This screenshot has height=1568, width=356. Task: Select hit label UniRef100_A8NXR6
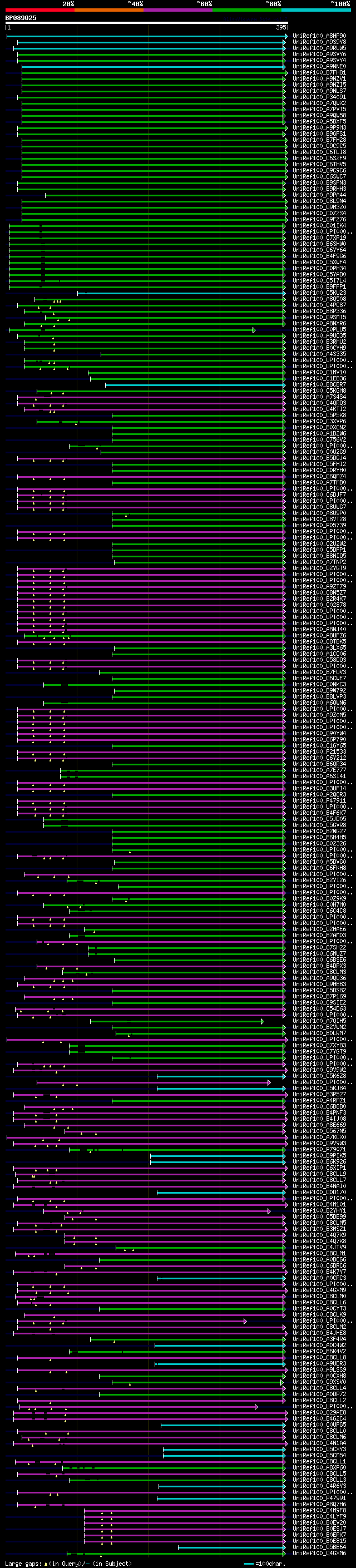click(319, 323)
